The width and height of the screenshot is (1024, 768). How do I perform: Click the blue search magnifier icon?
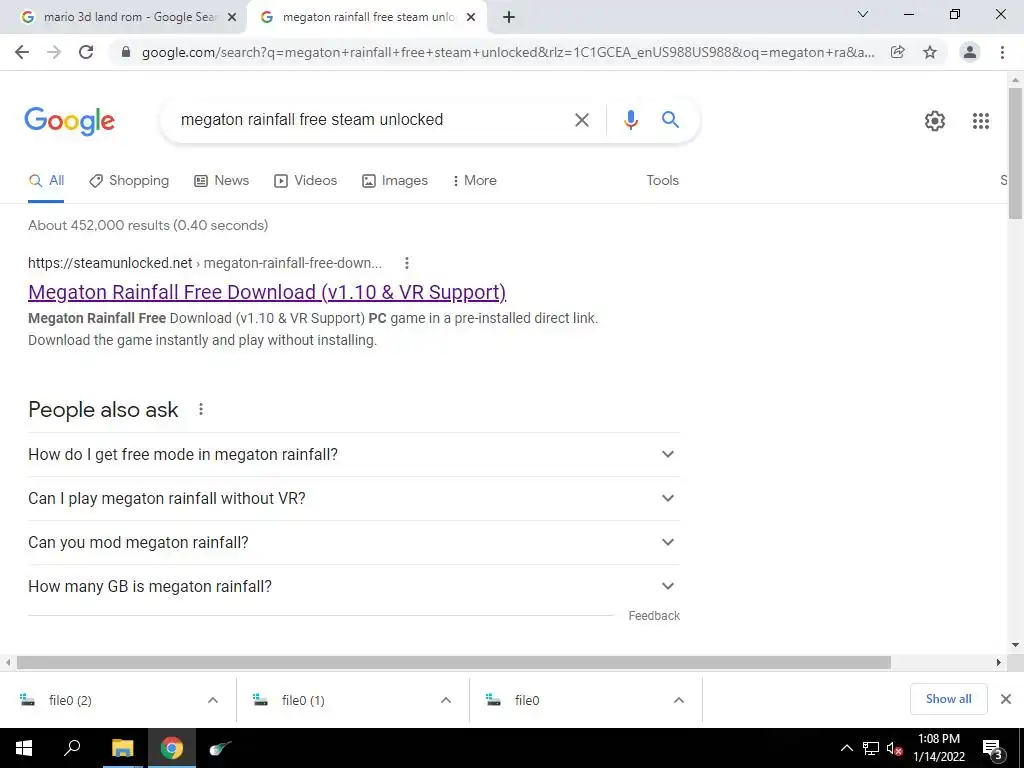[x=670, y=120]
